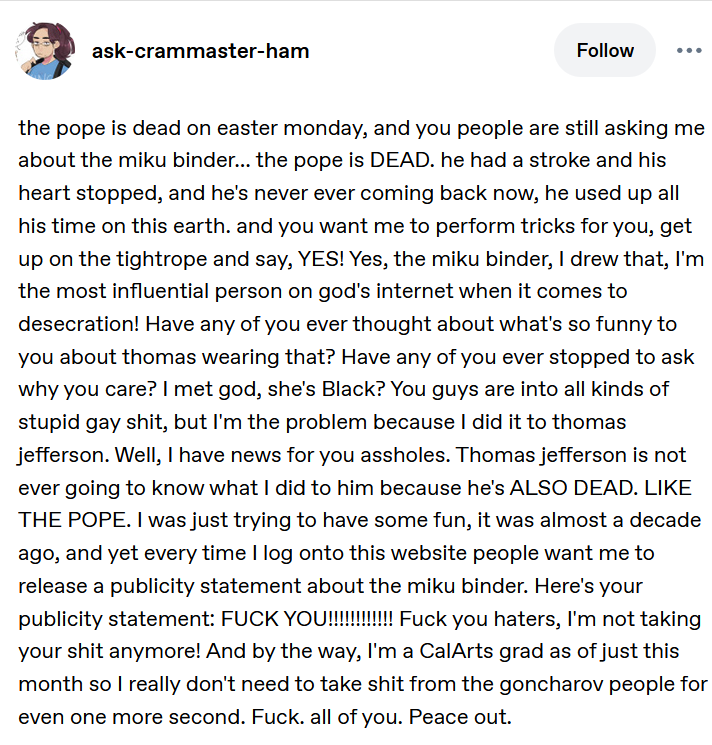Click the first word "the" opening the post
Image resolution: width=712 pixels, height=745 pixels.
click(x=34, y=128)
